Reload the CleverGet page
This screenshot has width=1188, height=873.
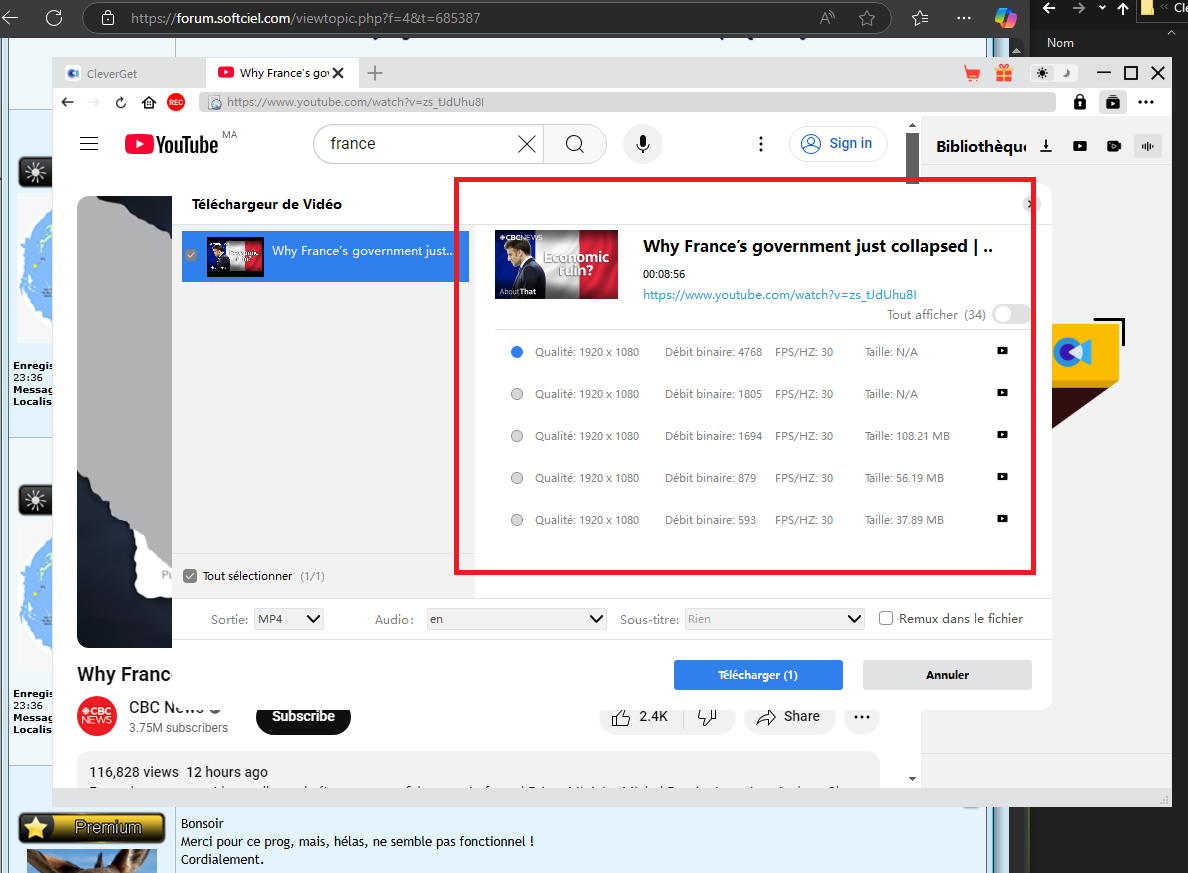coord(120,102)
